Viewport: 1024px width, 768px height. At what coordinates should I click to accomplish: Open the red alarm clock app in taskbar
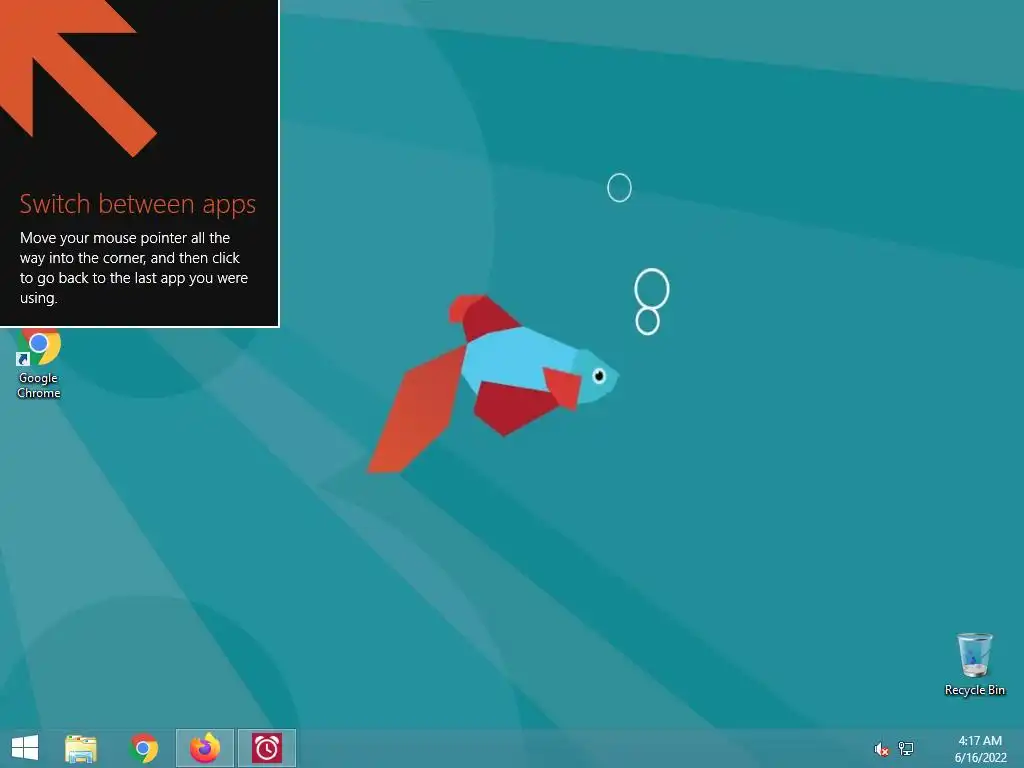pyautogui.click(x=266, y=748)
